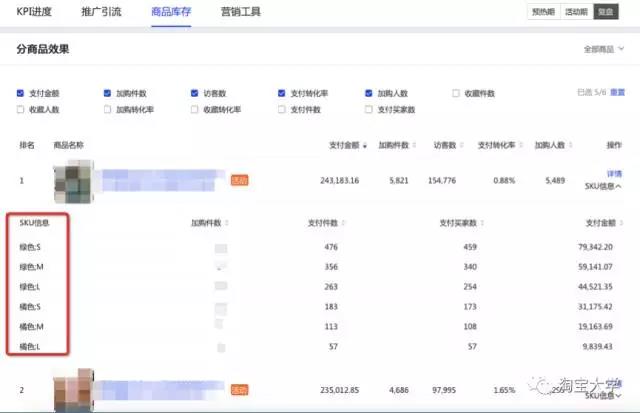Screen dimensions: 640x413
Task: Collapse SKU信息 for product 1
Action: click(x=604, y=186)
